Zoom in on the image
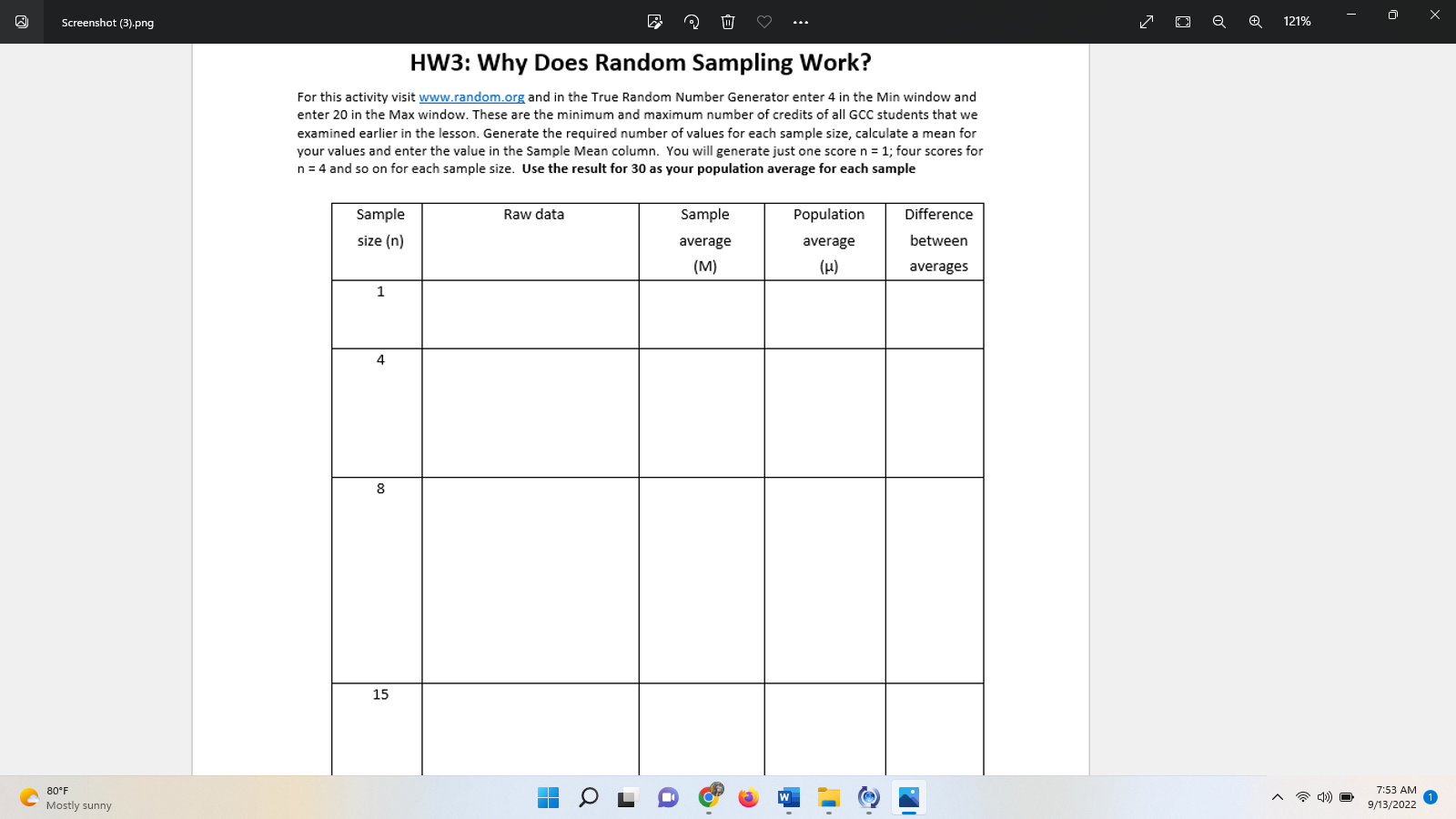 tap(1255, 21)
